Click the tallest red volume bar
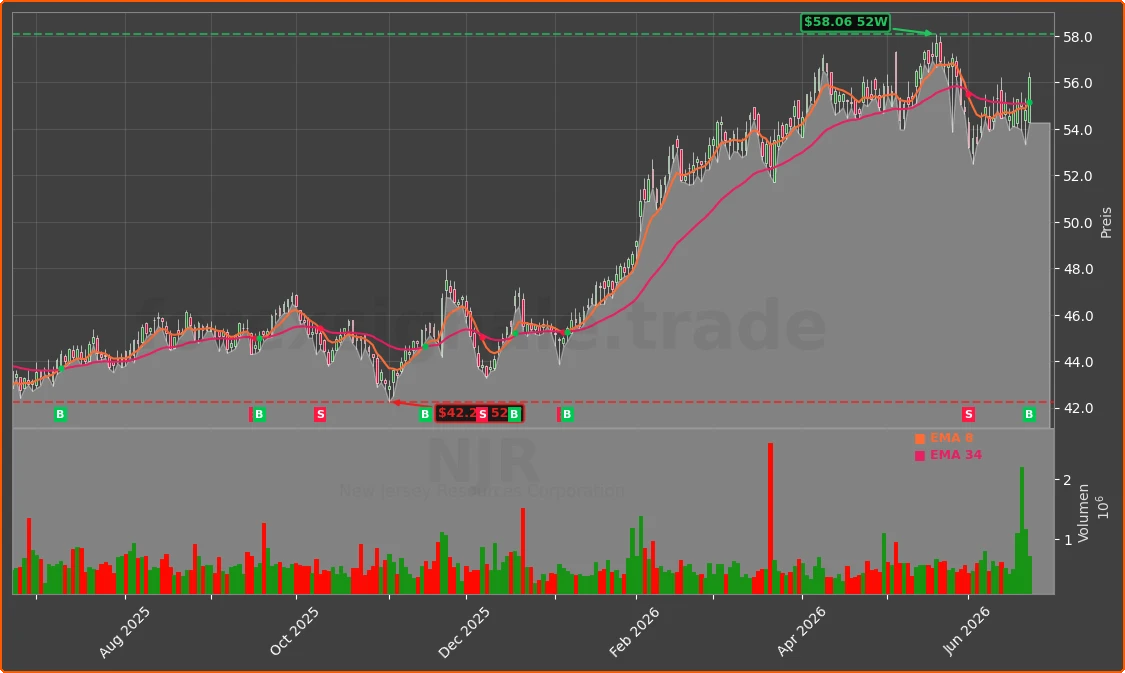Image resolution: width=1125 pixels, height=673 pixels. 771,518
